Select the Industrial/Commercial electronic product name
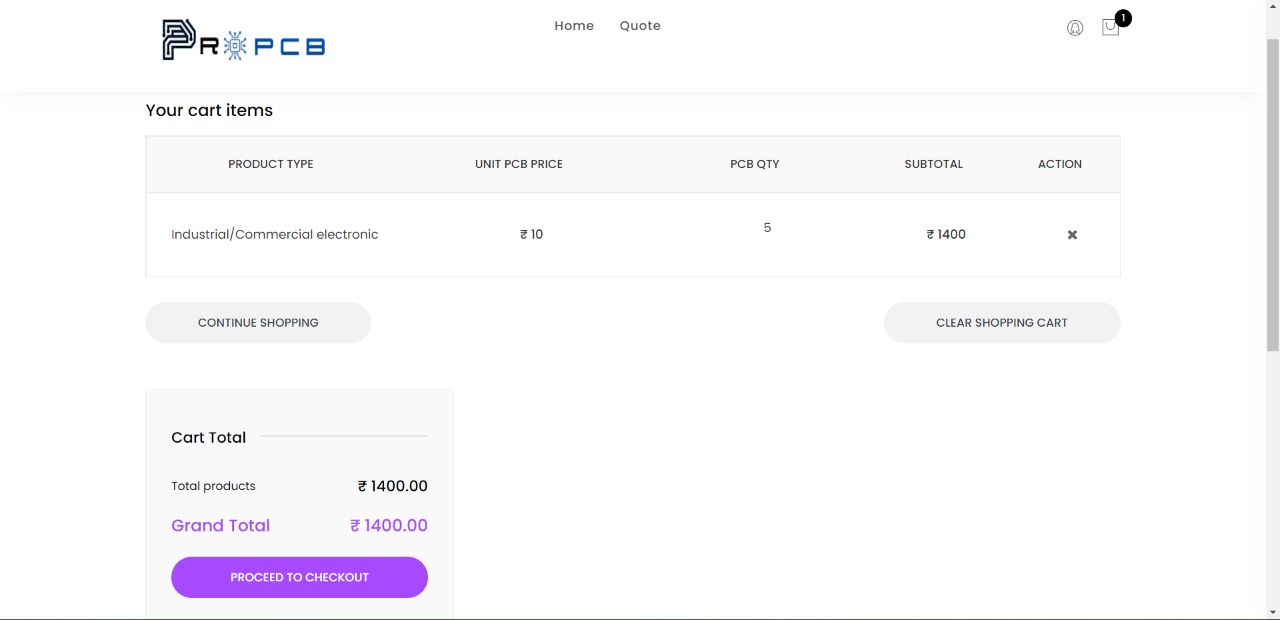The height and width of the screenshot is (620, 1280). coord(275,235)
